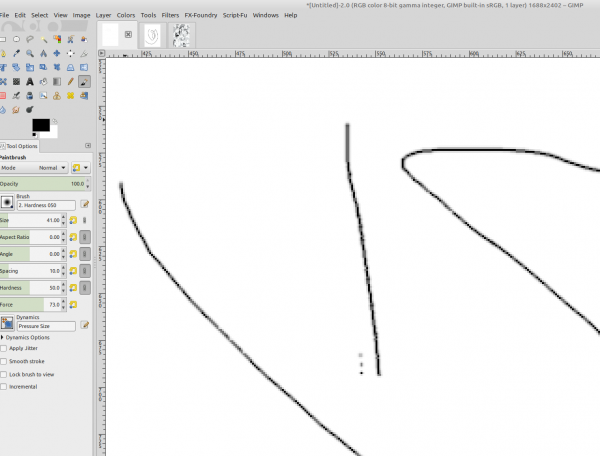The height and width of the screenshot is (456, 600).
Task: Open the Filters menu
Action: 170,15
